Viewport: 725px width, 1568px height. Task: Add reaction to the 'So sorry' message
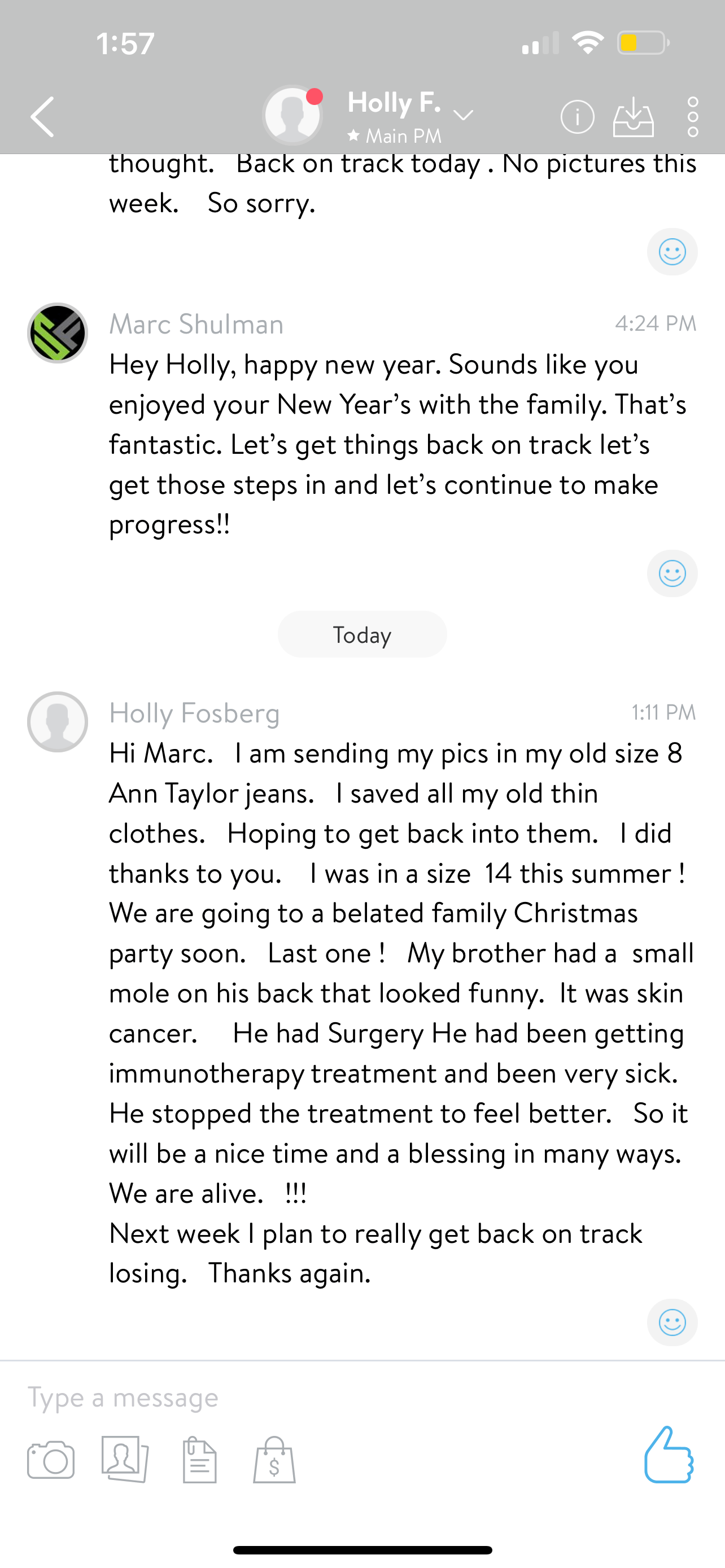pyautogui.click(x=672, y=251)
